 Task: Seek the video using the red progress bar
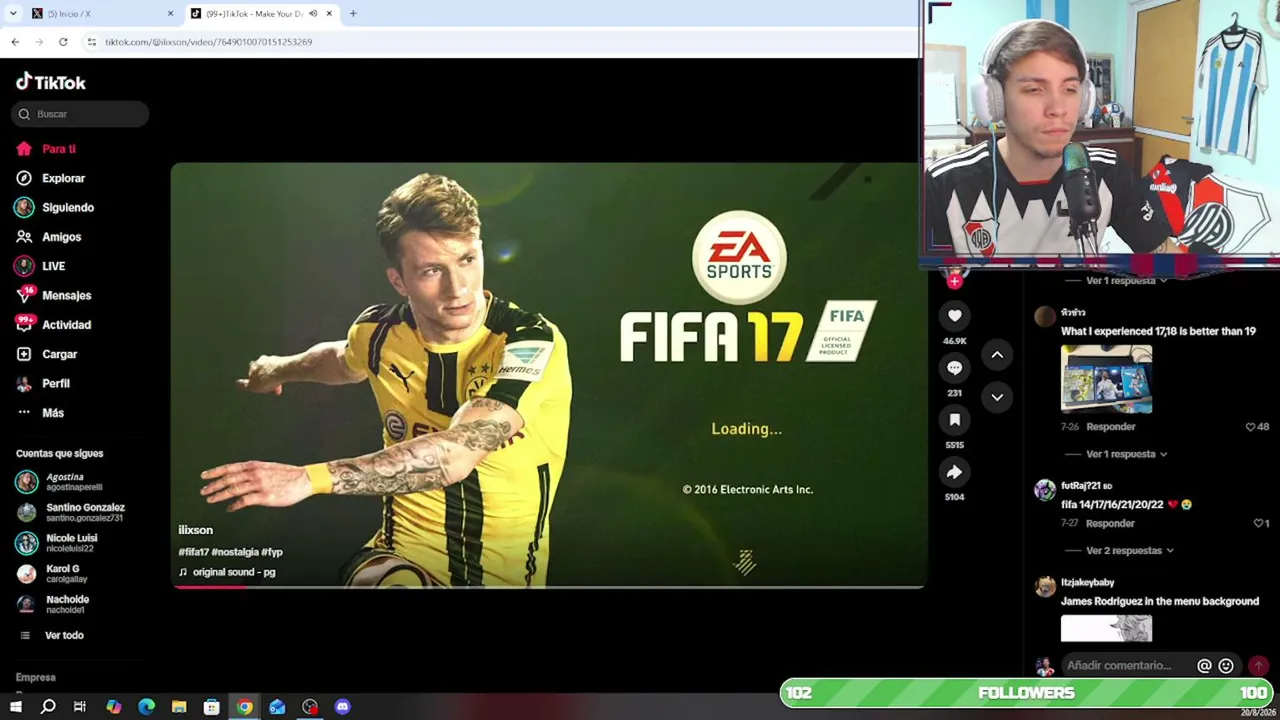point(548,587)
